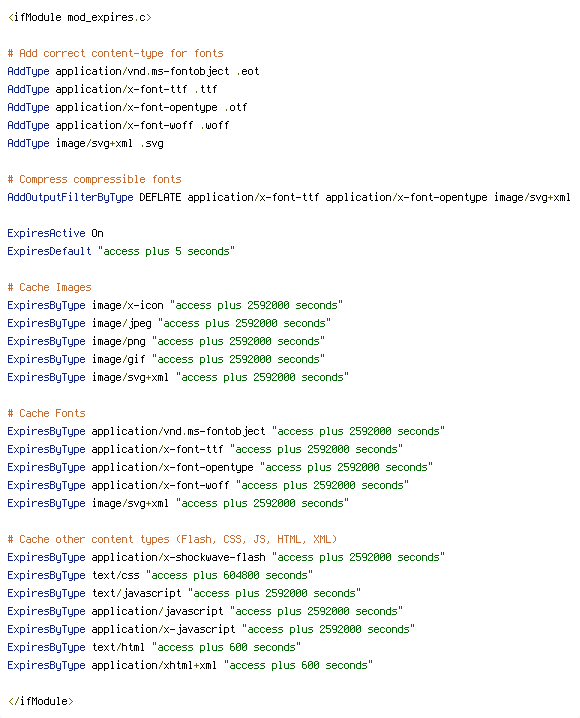Click the .woff extension text
Screen dimensions: 580x718
click(215, 125)
